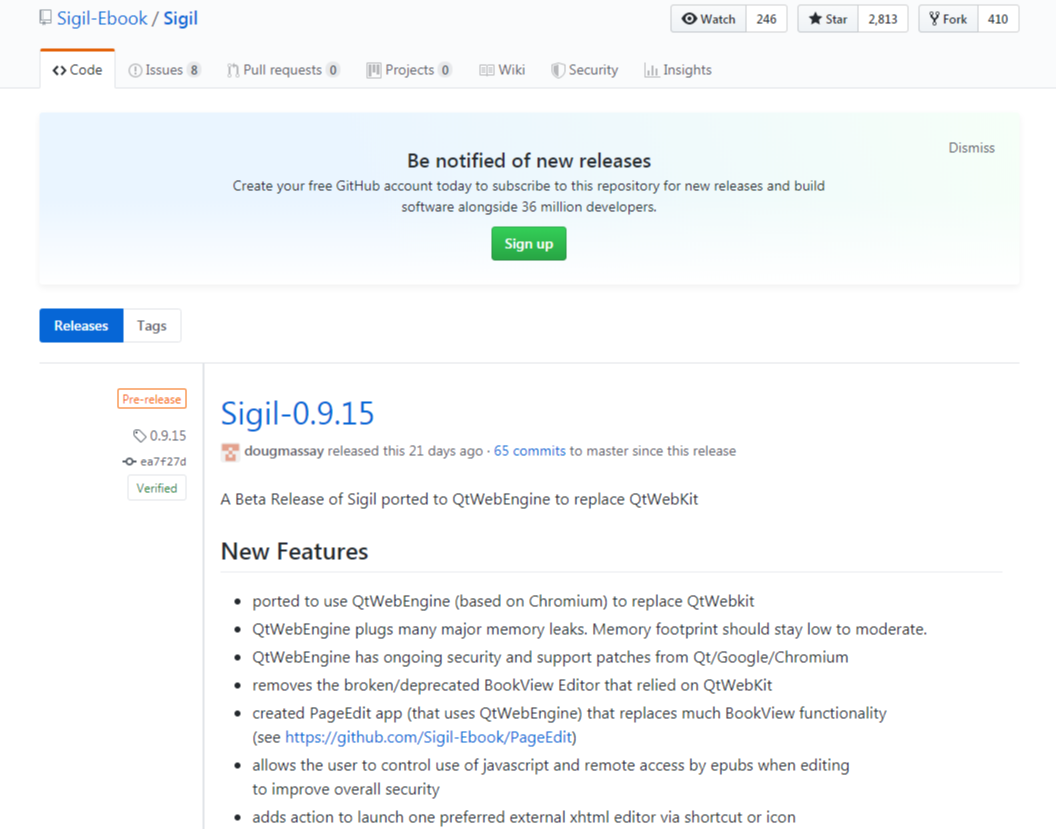The height and width of the screenshot is (829, 1056).
Task: Open the Pull requests tab
Action: [283, 70]
